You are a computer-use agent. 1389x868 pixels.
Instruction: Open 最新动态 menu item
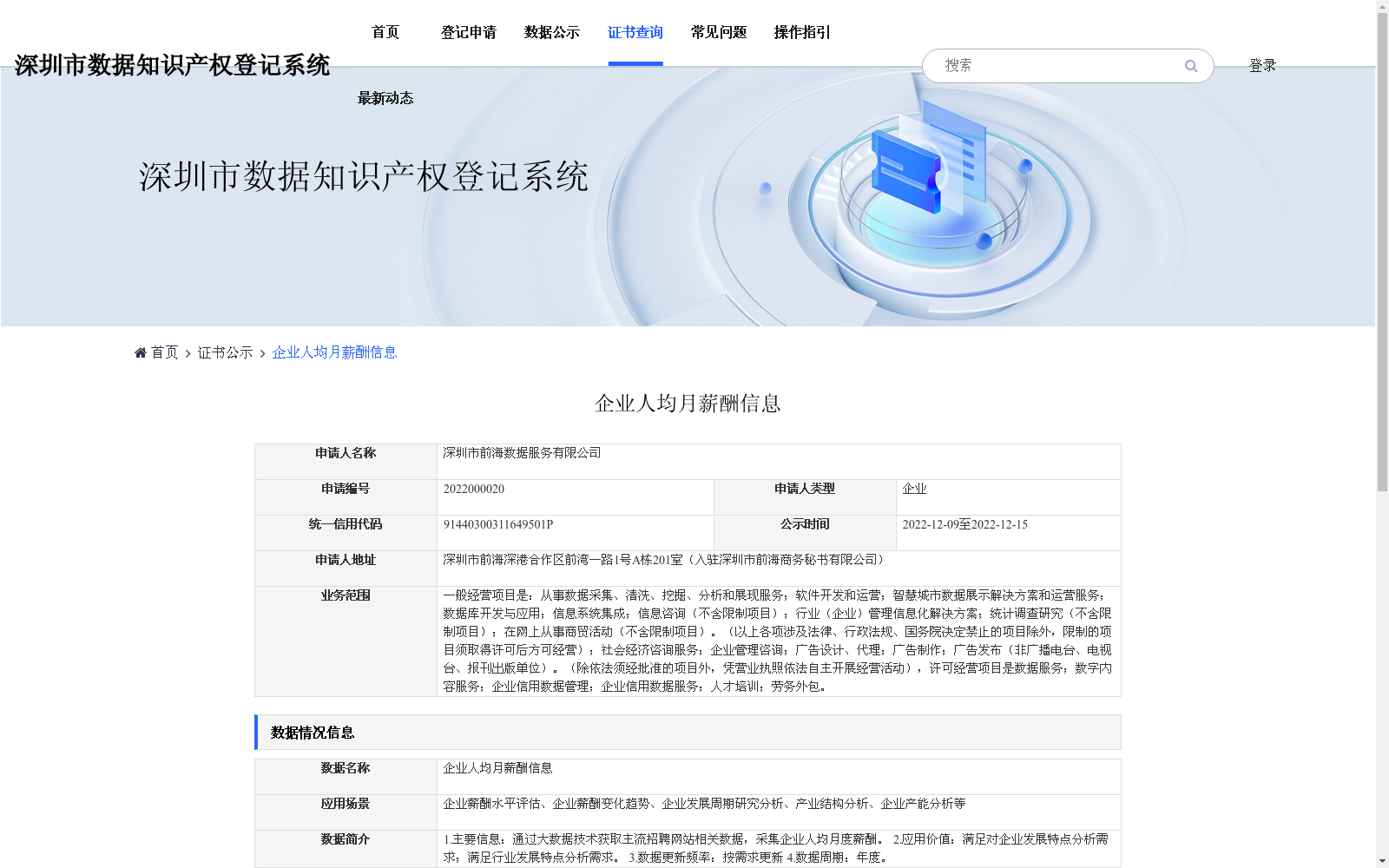pyautogui.click(x=385, y=98)
